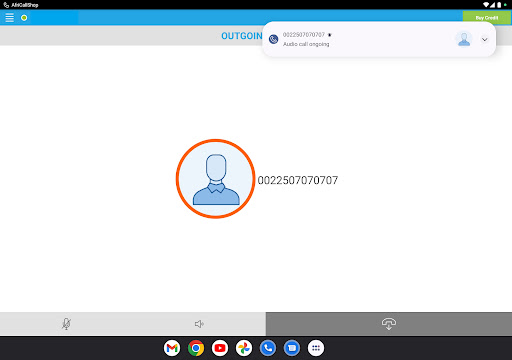Open Google Photos from the taskbar
Screen dimensions: 512x360
(x=244, y=348)
